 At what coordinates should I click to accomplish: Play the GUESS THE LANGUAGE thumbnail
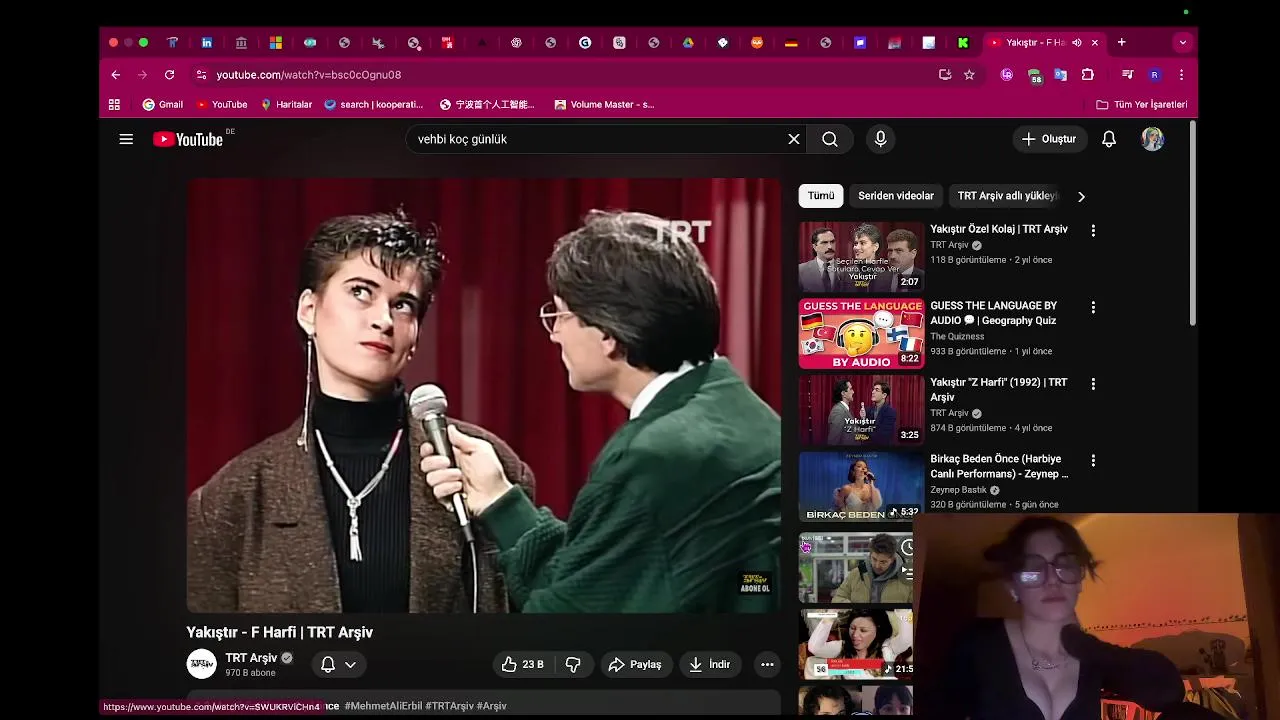[x=861, y=333]
